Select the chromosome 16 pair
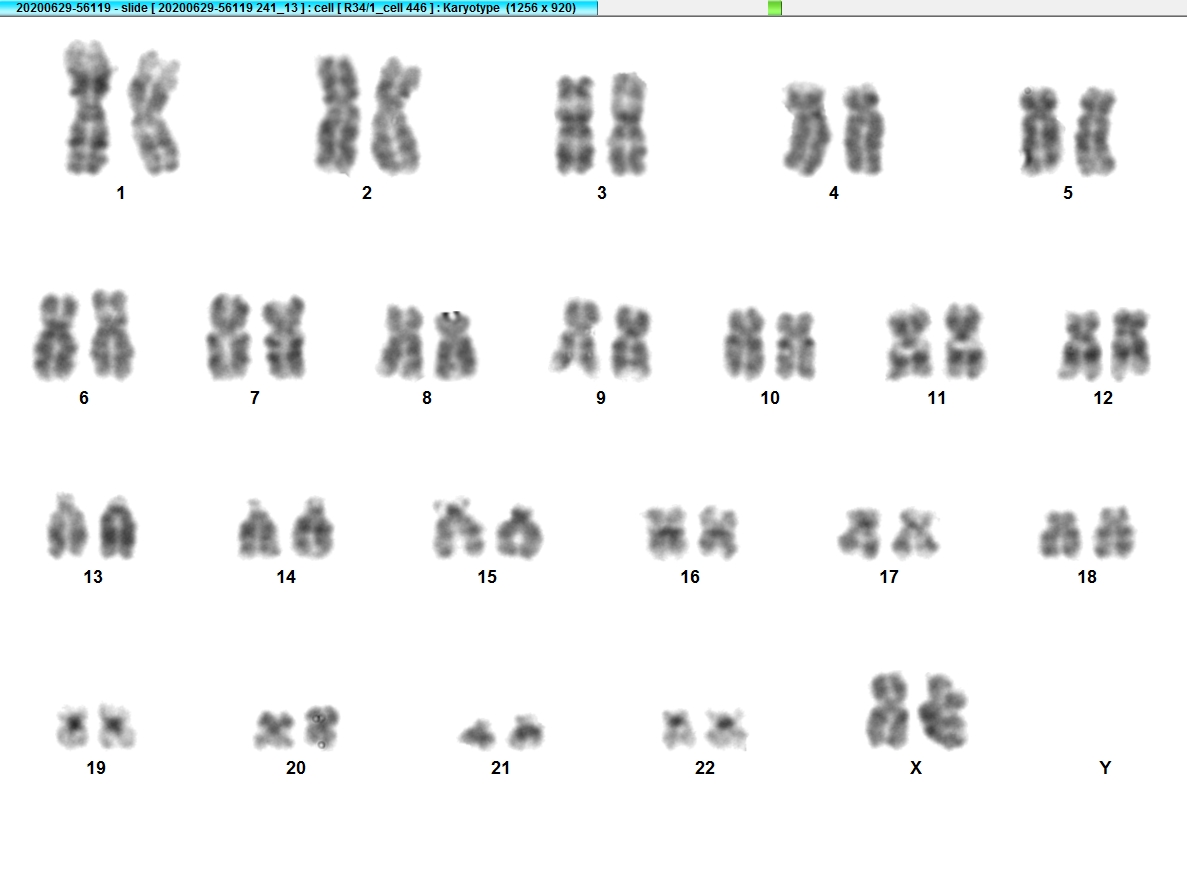 [690, 532]
